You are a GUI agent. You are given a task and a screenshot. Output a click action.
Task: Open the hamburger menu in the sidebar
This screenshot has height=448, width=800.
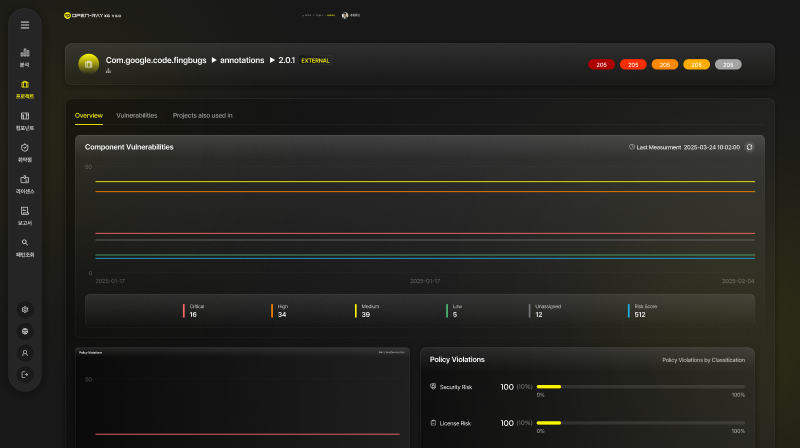pos(24,25)
